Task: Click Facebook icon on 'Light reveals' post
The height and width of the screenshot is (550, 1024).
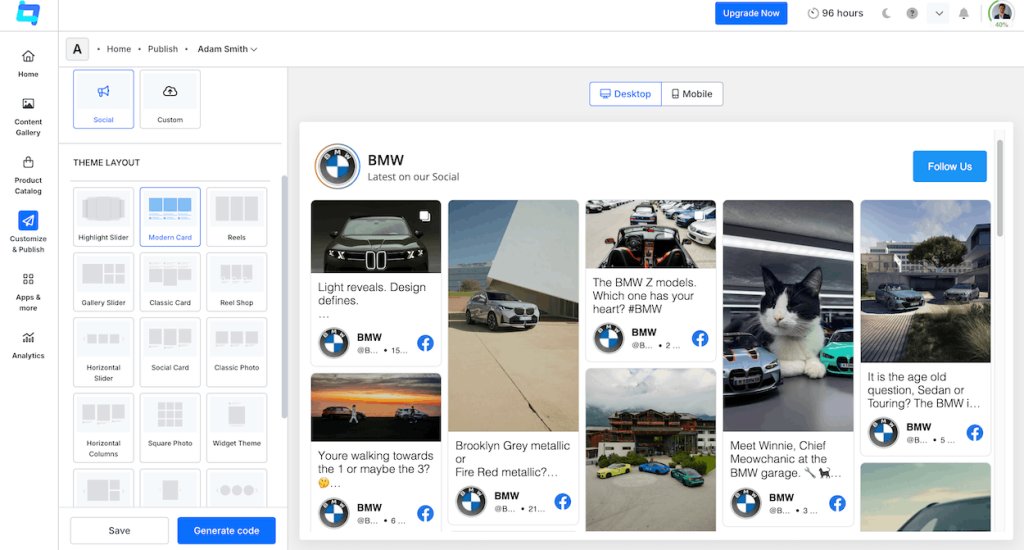Action: [425, 343]
